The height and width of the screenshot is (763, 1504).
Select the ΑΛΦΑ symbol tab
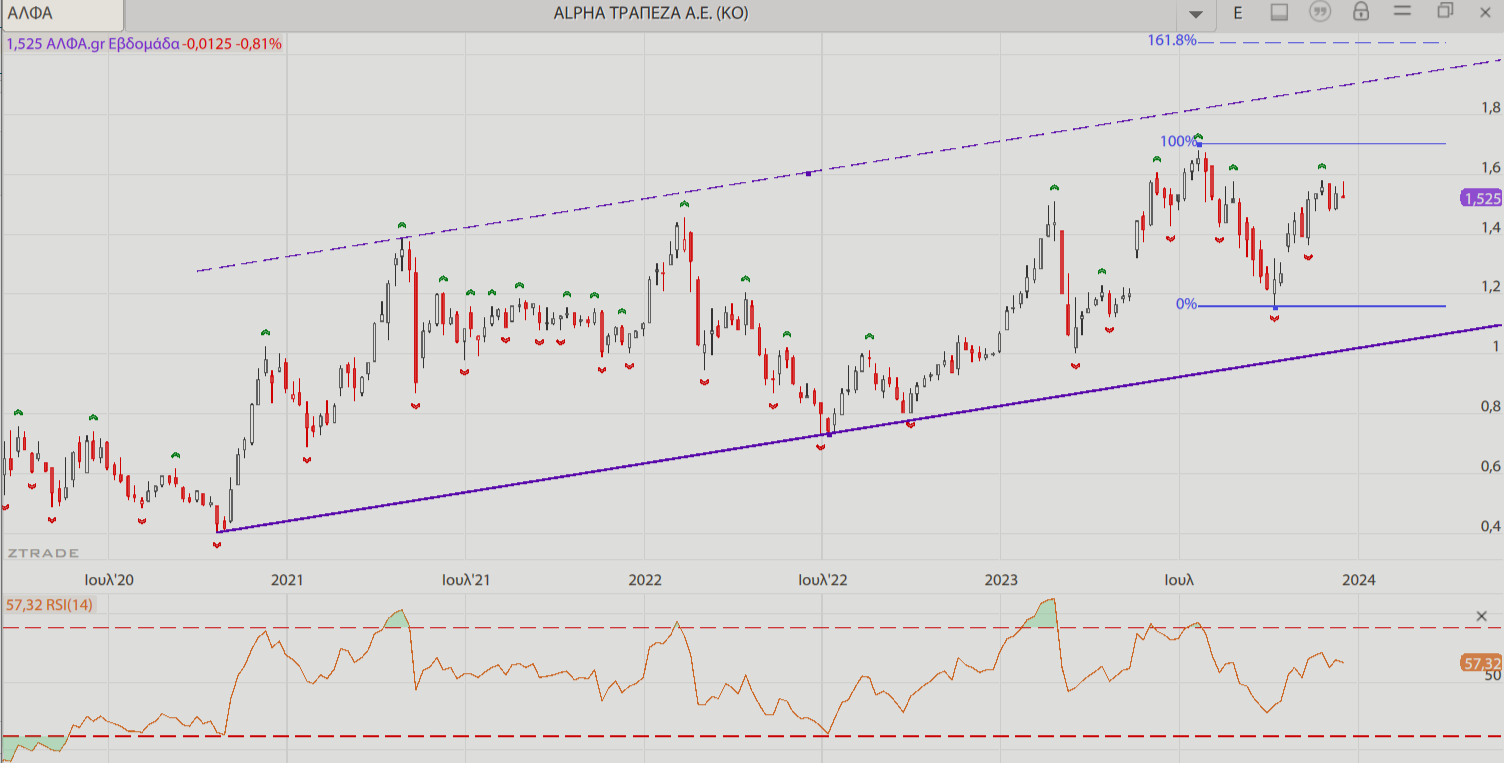click(x=62, y=14)
